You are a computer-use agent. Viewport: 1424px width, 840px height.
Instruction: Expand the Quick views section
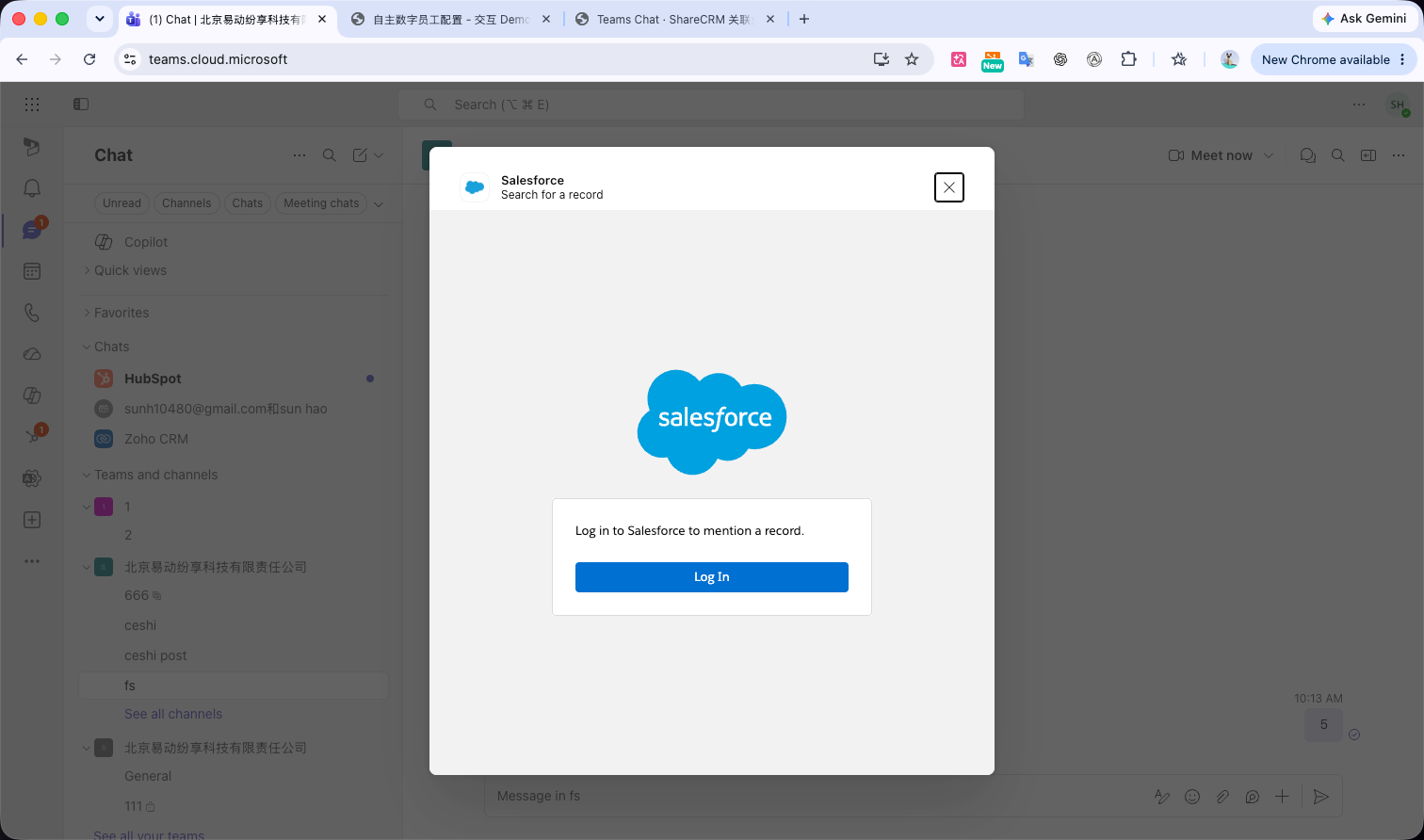87,270
